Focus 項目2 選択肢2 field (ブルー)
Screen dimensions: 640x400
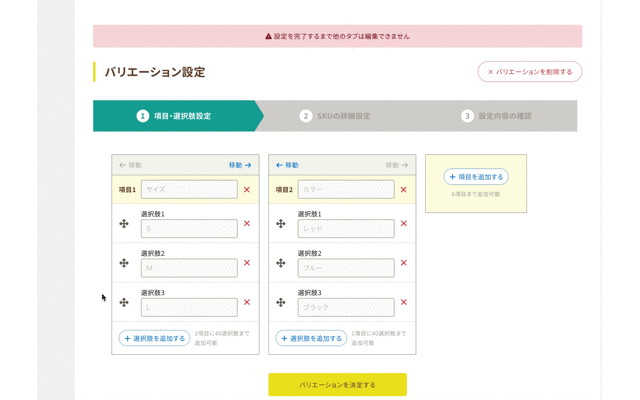[346, 268]
